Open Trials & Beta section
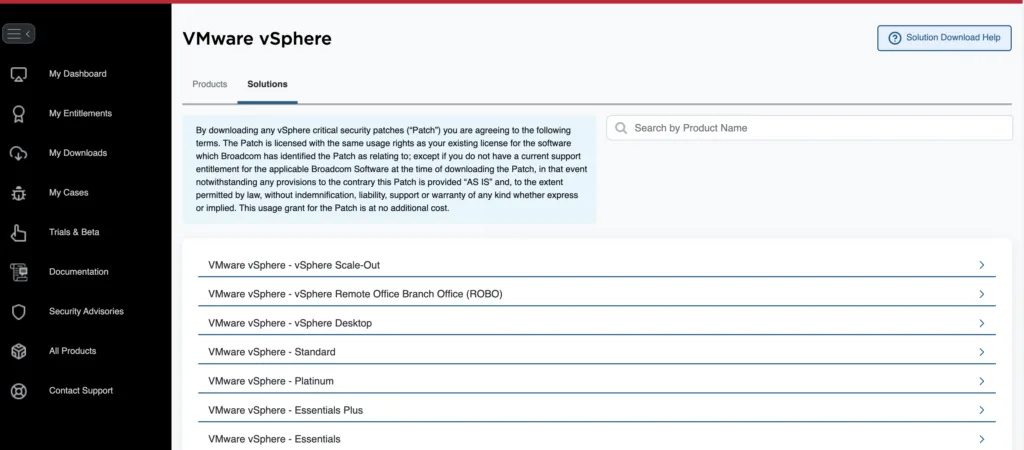 [x=74, y=233]
